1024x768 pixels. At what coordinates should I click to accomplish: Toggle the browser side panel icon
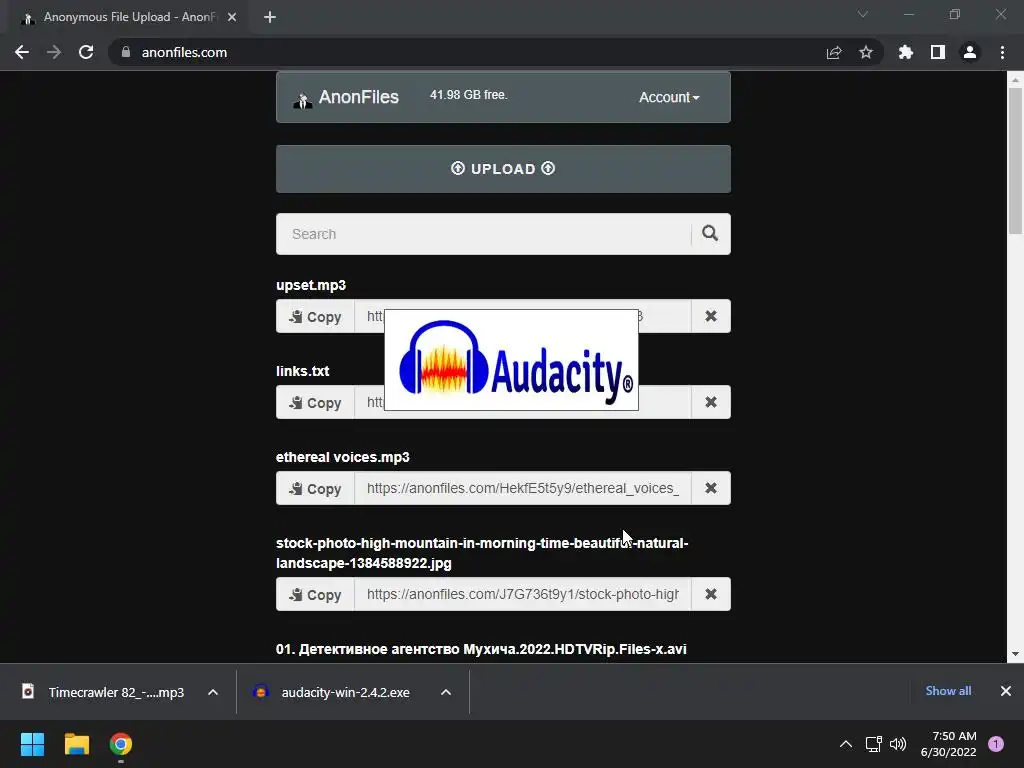938,52
